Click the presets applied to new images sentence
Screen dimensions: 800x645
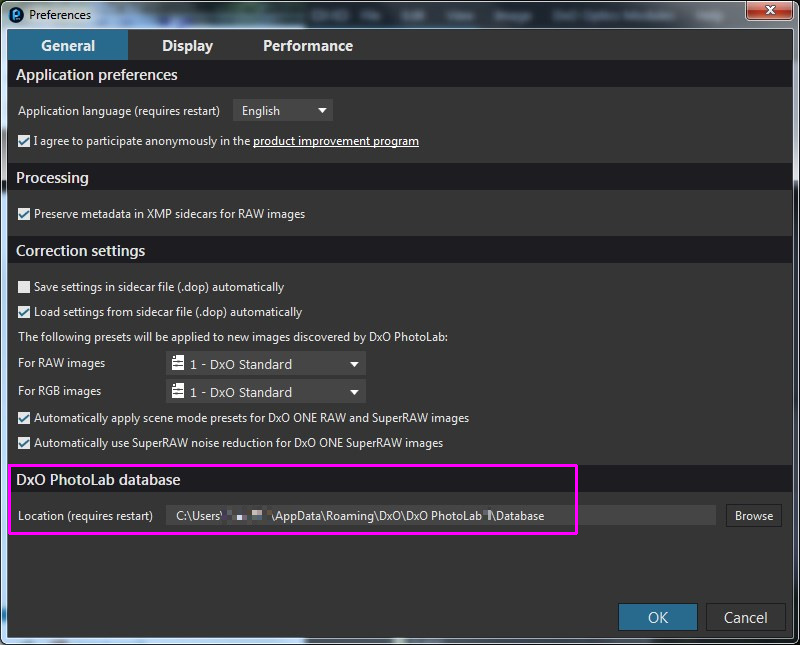(233, 337)
